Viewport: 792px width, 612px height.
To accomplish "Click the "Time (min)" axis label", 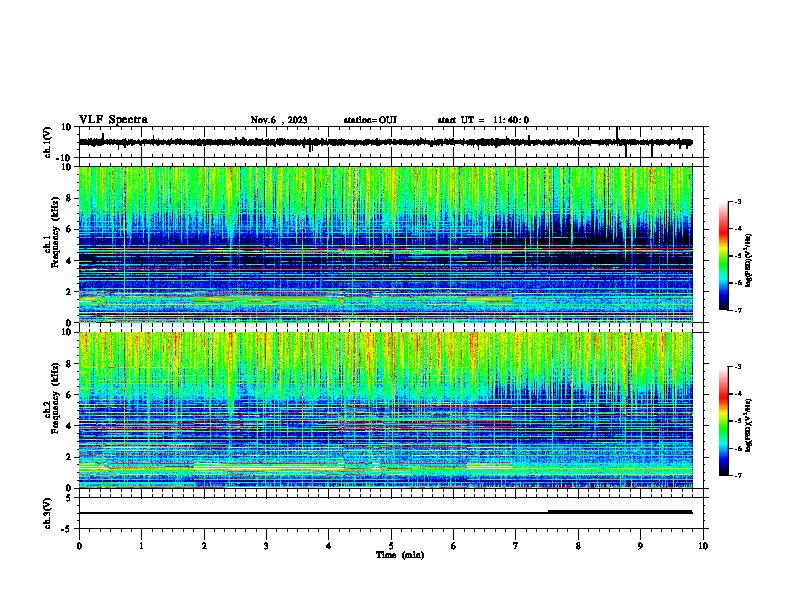I will (x=400, y=555).
